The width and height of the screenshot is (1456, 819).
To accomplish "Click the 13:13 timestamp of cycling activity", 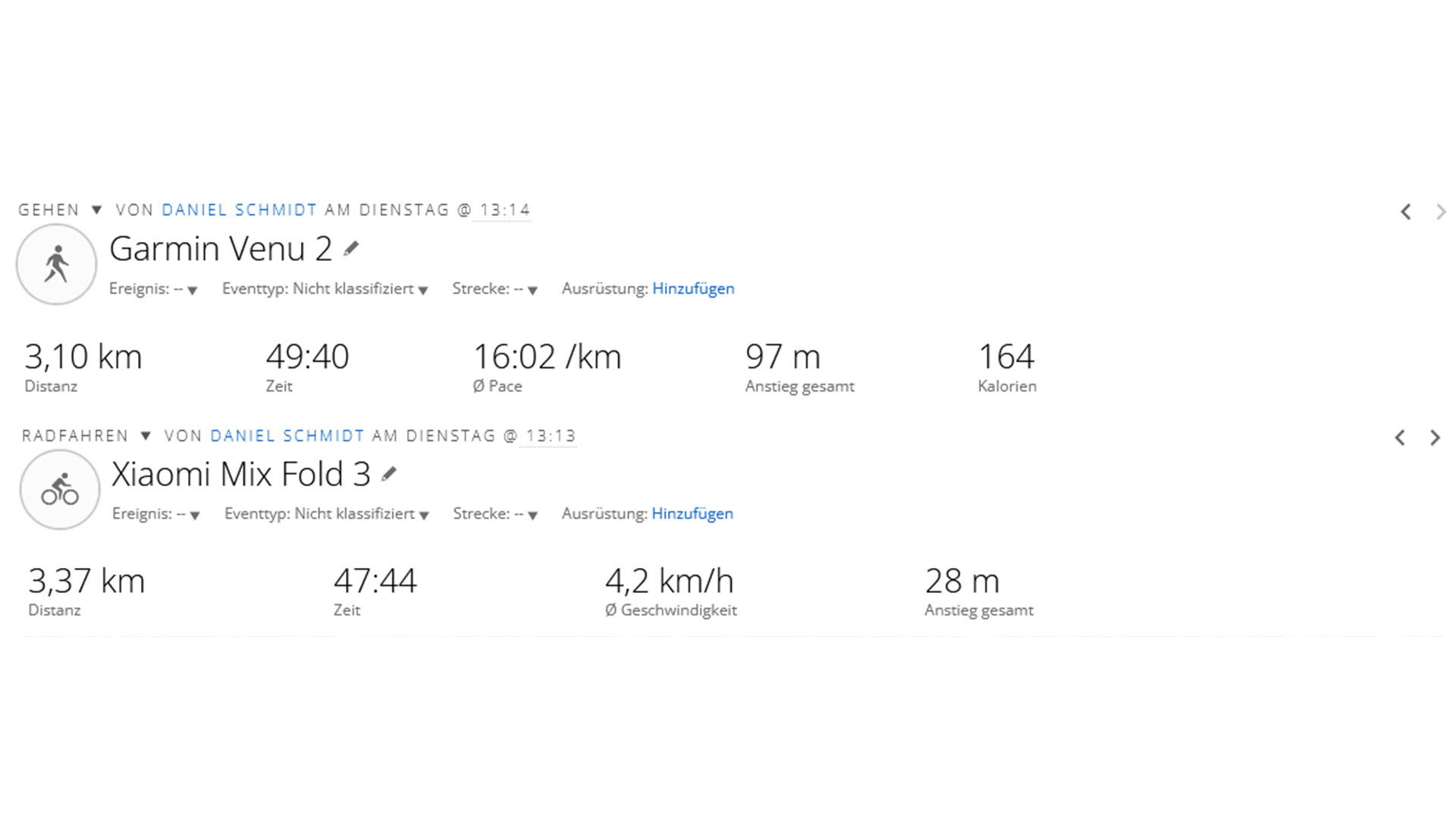I will (x=551, y=436).
